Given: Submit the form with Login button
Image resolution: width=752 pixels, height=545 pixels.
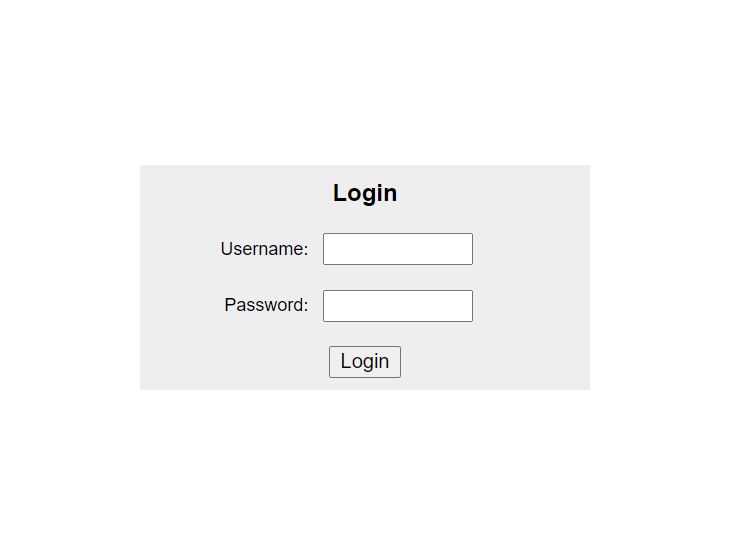Looking at the screenshot, I should coord(364,362).
